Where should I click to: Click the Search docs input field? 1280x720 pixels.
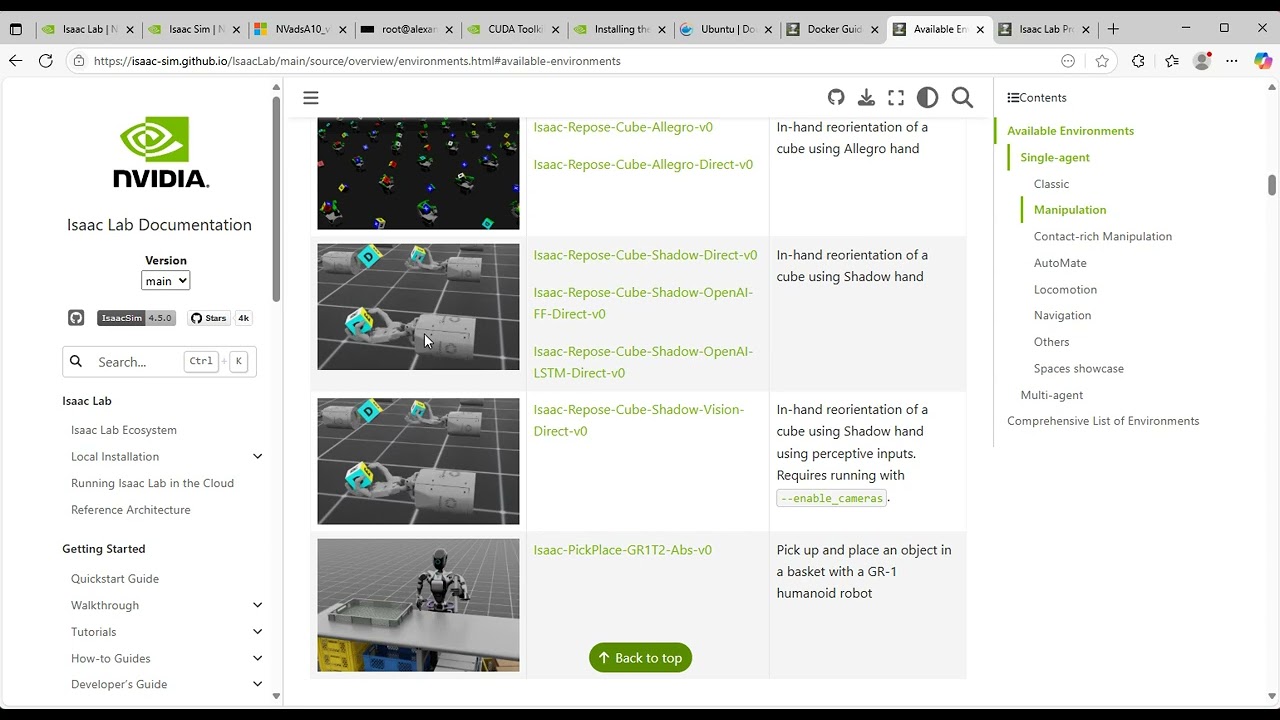tap(159, 361)
